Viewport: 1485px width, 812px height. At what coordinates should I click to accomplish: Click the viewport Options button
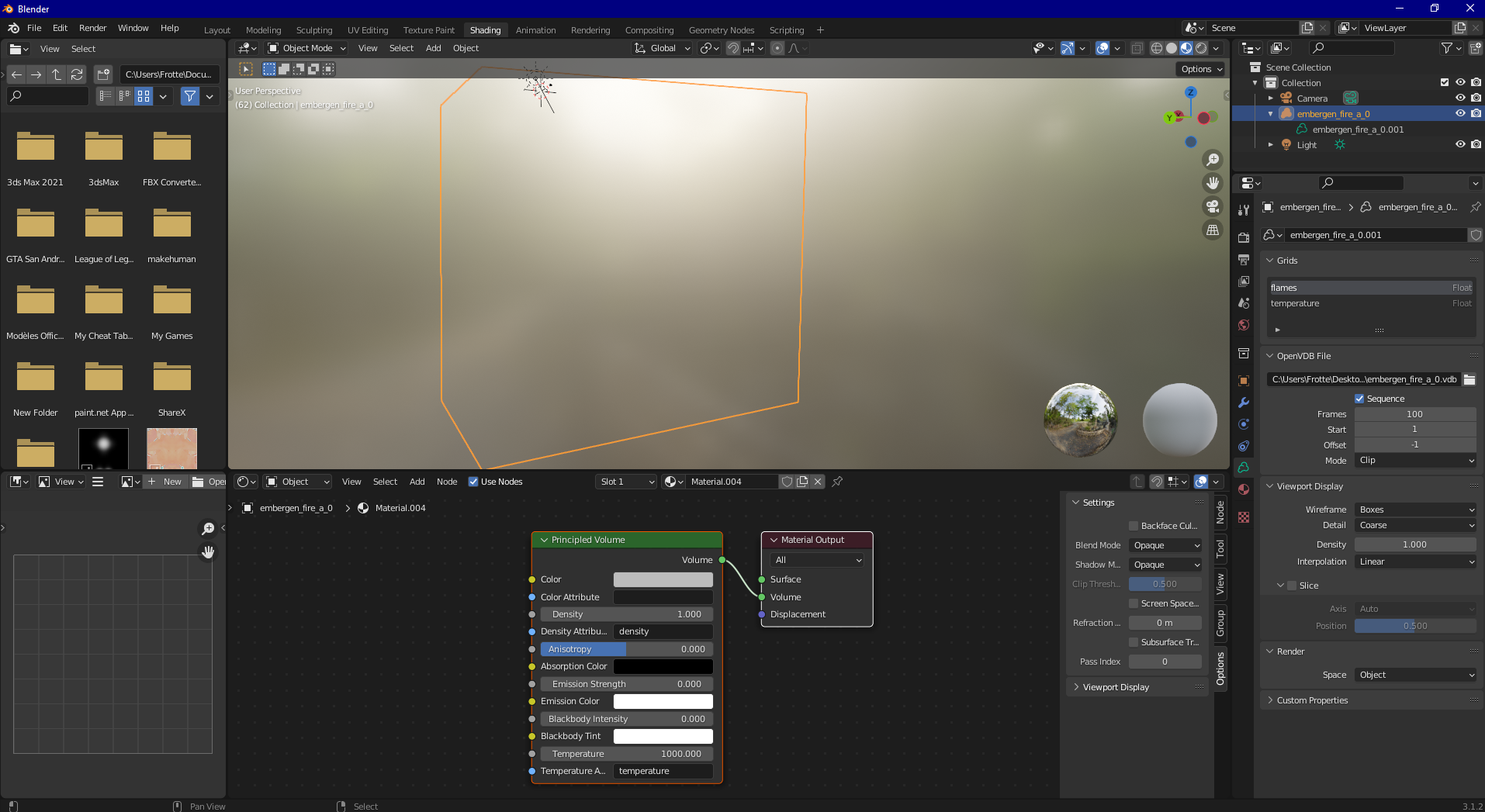1202,69
